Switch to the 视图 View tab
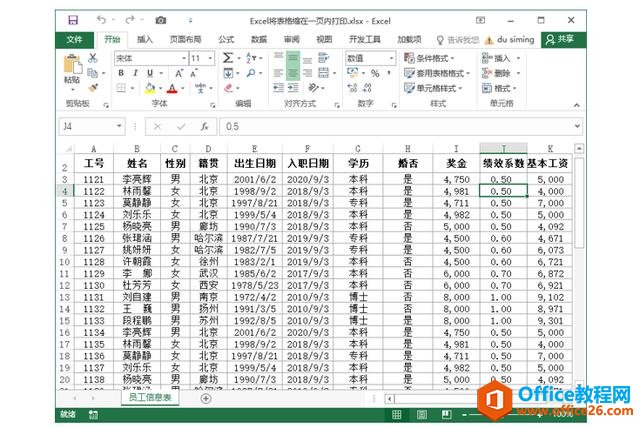 324,40
